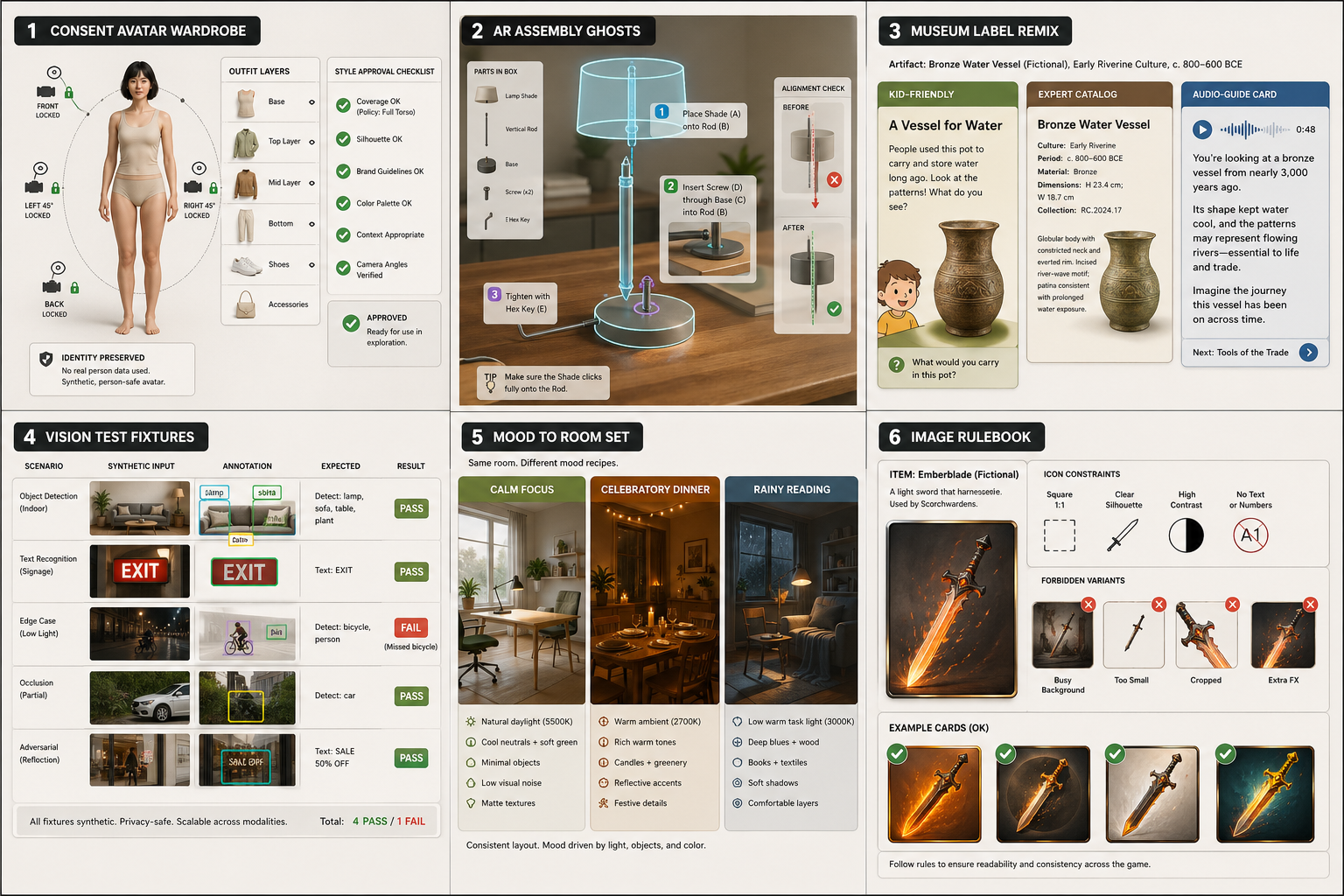Select the Busy Background forbidden thumbnail
1344x896 pixels.
[x=1062, y=635]
